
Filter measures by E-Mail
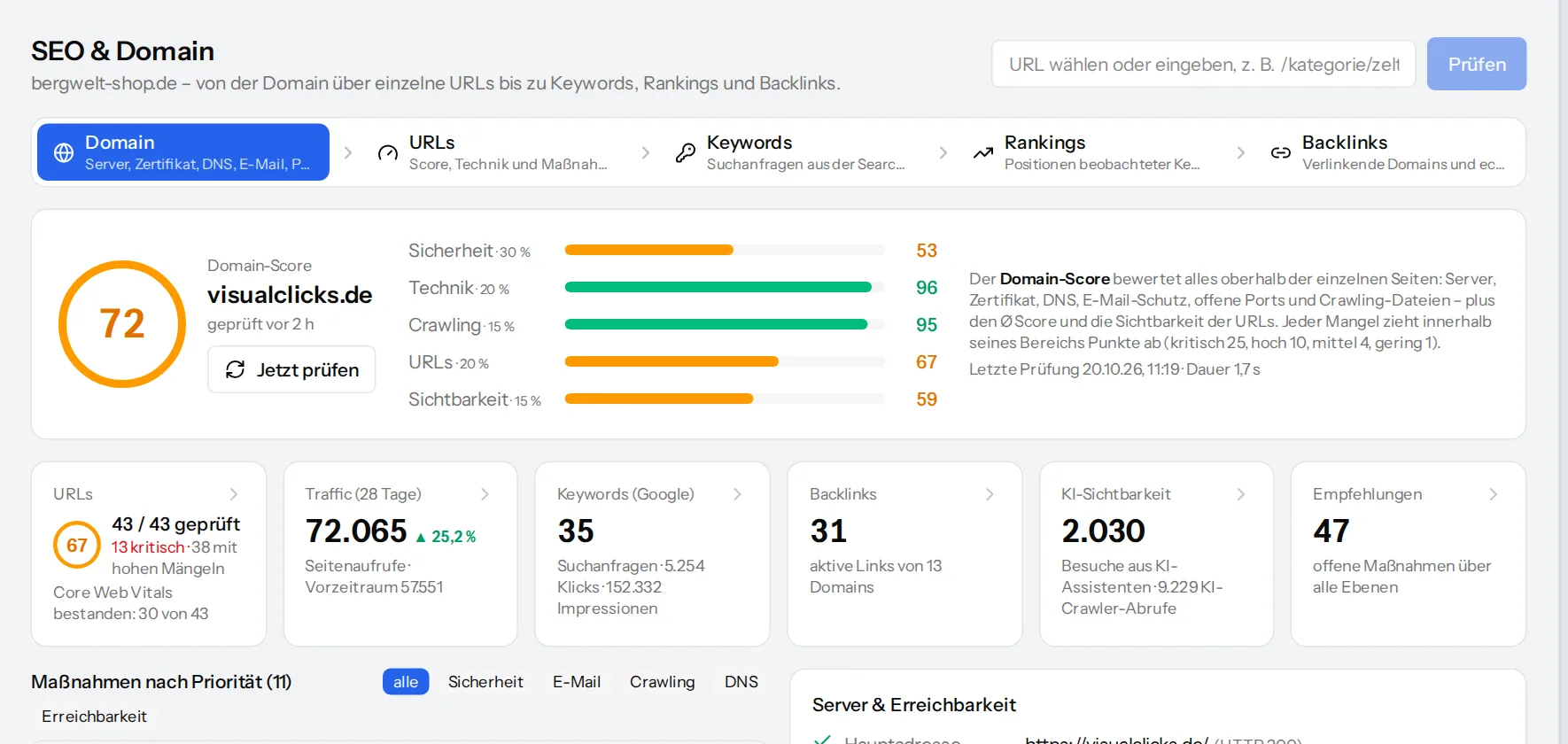pos(577,682)
